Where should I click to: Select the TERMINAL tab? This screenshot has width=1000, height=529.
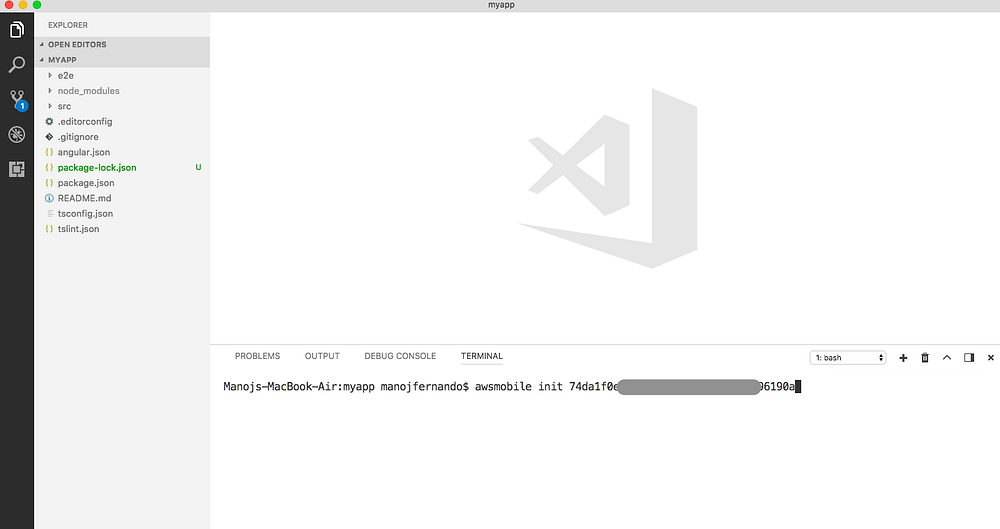tap(482, 356)
